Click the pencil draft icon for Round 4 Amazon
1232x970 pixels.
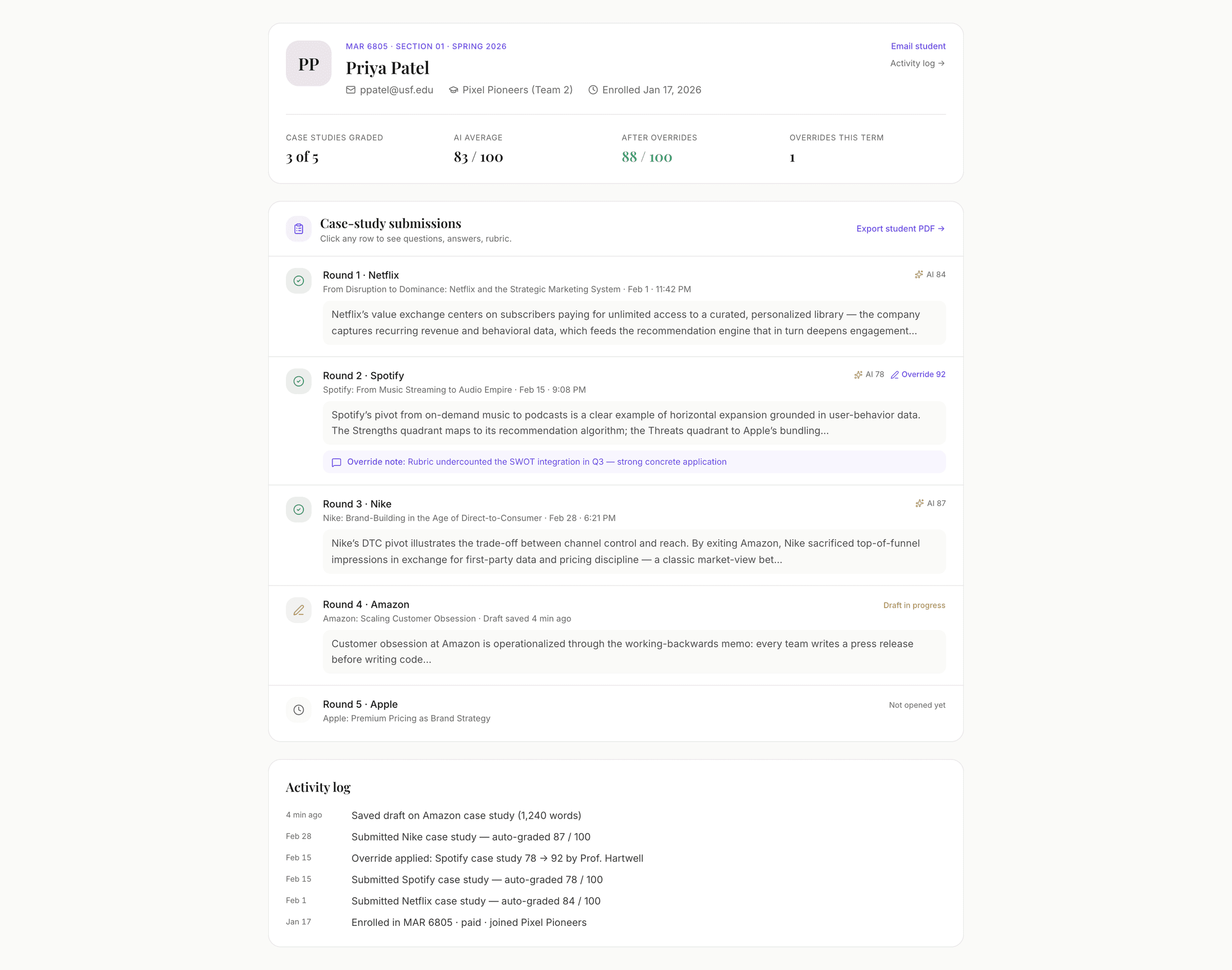pos(299,610)
